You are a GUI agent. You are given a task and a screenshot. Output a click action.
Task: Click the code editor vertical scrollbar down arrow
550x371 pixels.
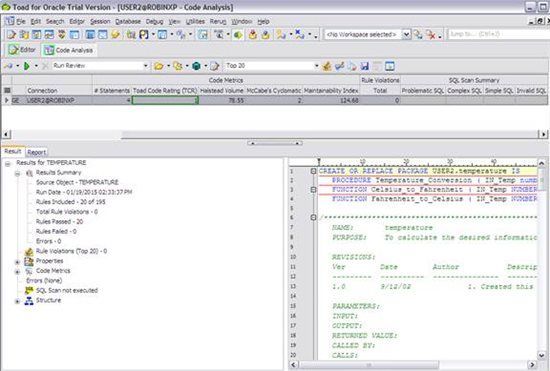click(542, 356)
